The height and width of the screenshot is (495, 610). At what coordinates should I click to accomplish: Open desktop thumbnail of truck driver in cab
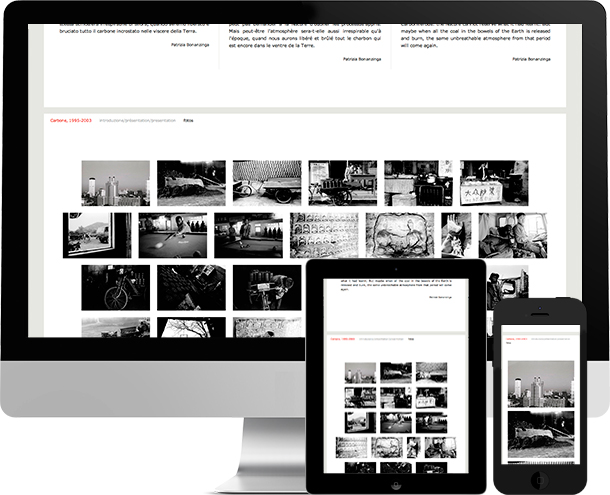pyautogui.click(x=513, y=235)
